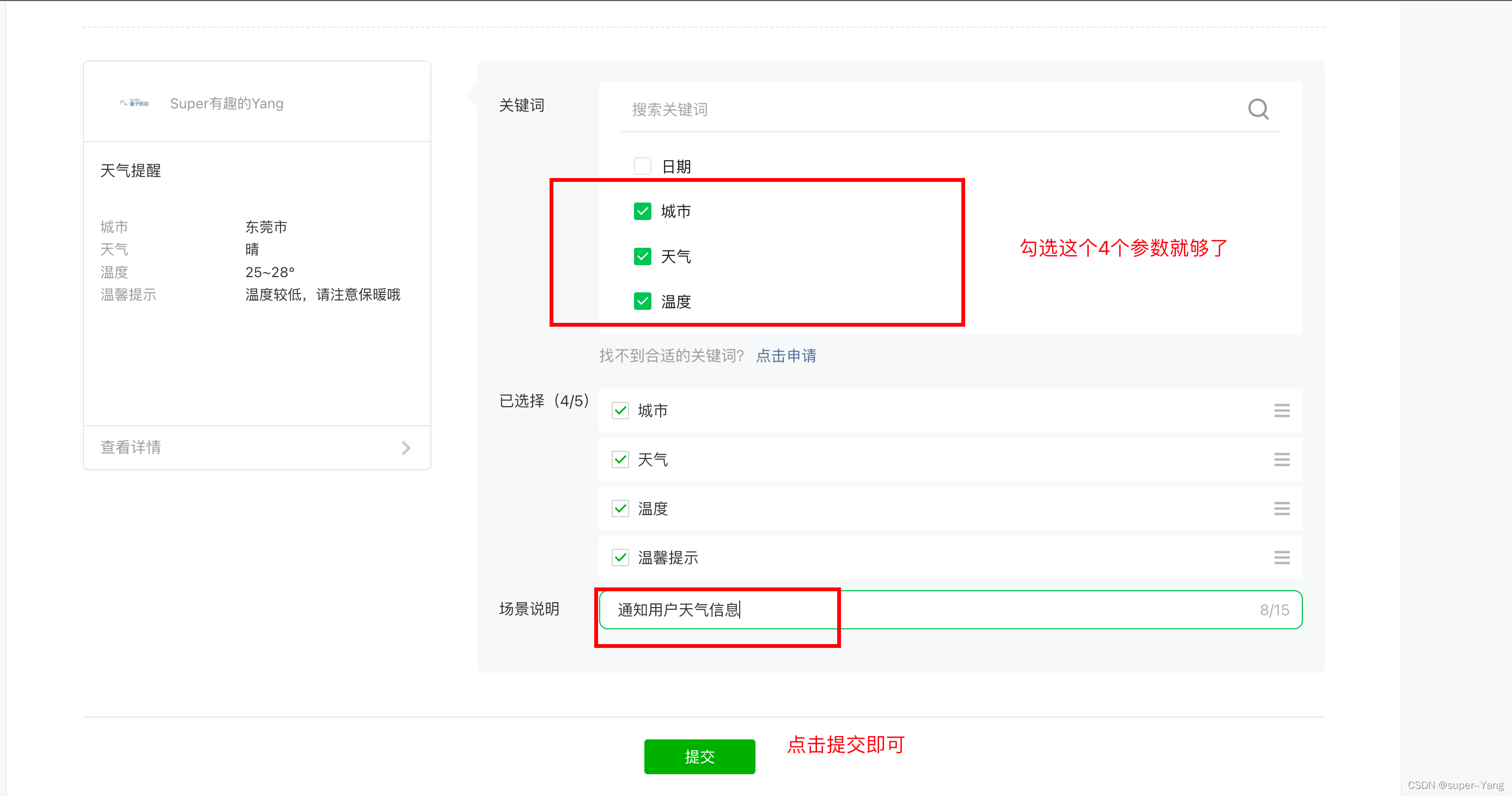This screenshot has height=796, width=1512.
Task: Open 查看详情 chevron in preview card
Action: point(406,448)
